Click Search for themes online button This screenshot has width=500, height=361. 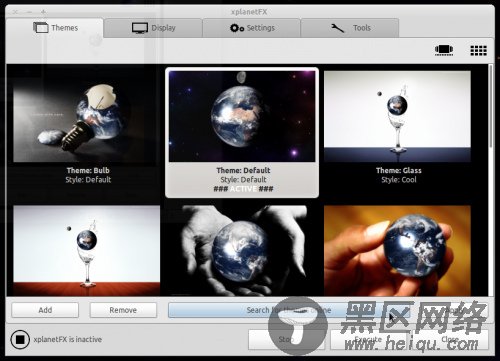(289, 310)
